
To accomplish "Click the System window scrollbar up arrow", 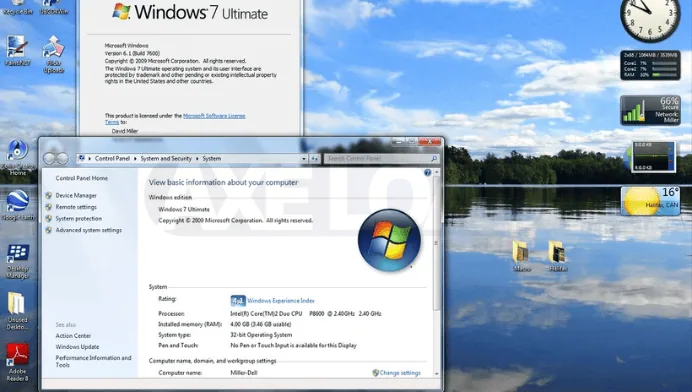I will tap(436, 172).
